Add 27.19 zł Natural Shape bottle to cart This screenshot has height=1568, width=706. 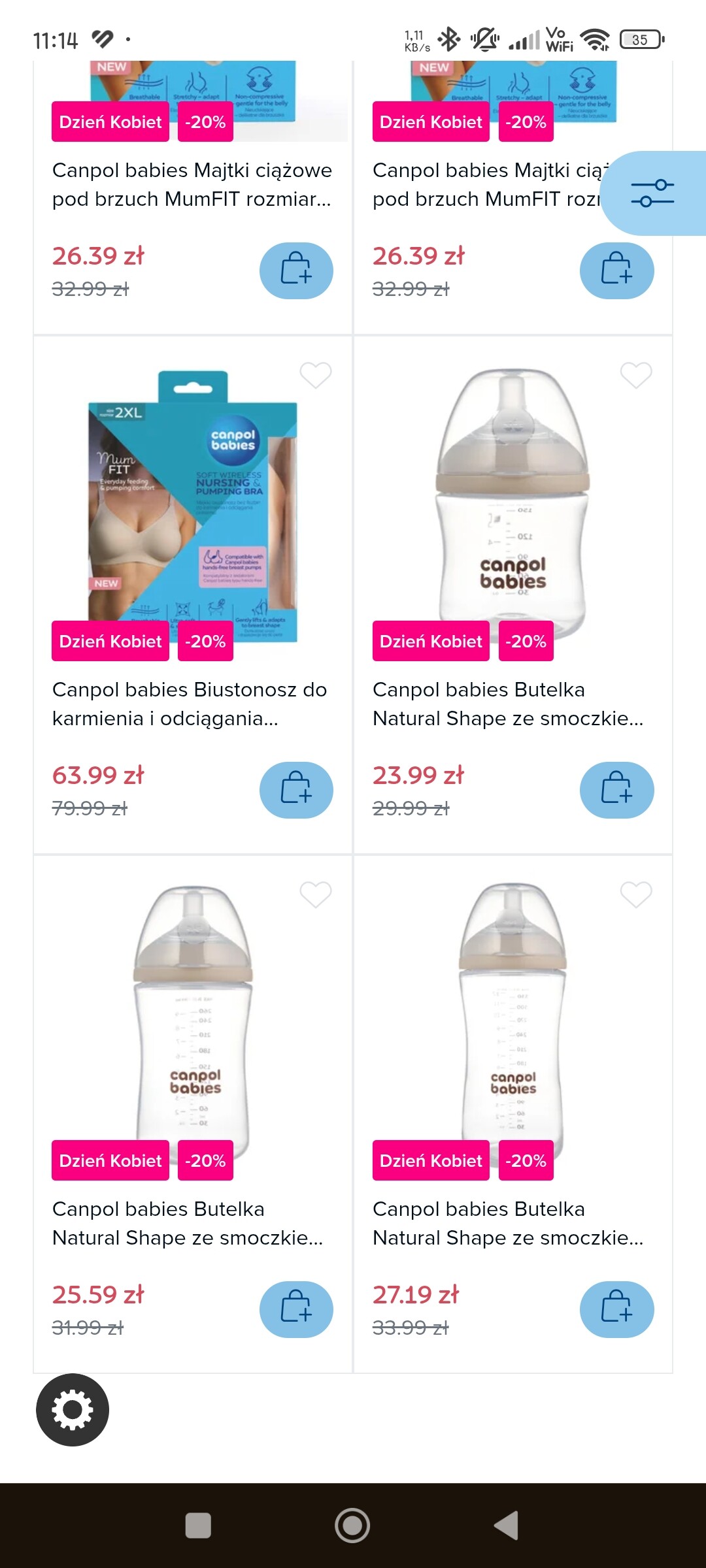[616, 1309]
